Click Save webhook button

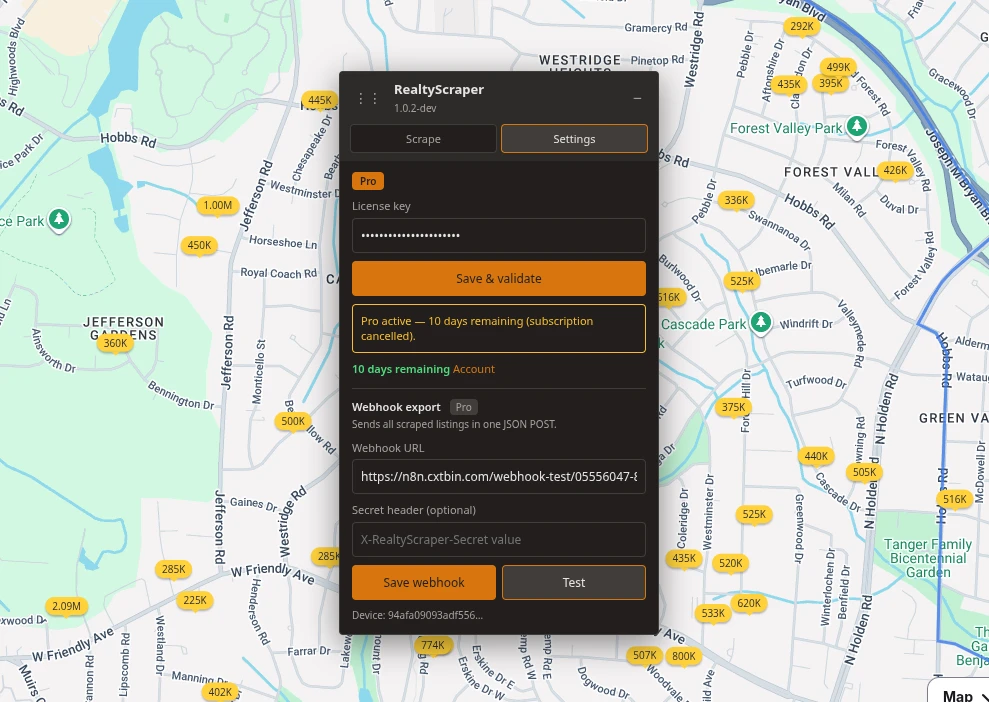[424, 582]
